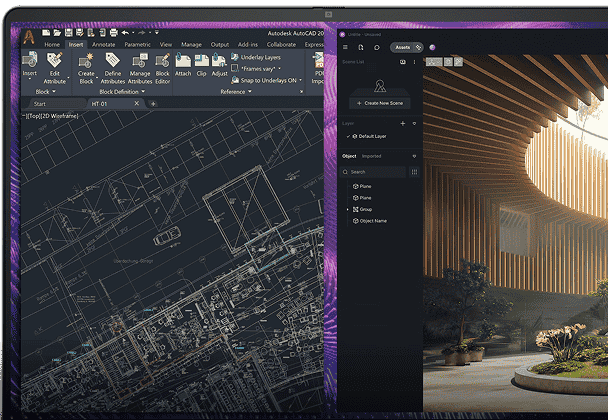Select the Object Name item in object list

(370, 221)
